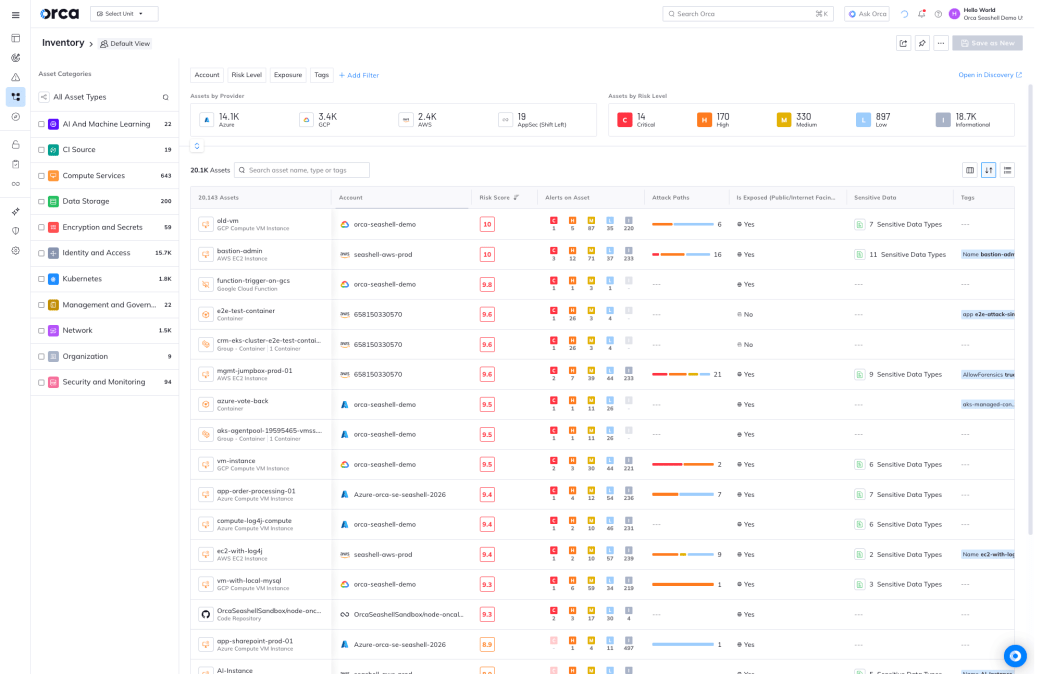Image resolution: width=1042 pixels, height=674 pixels.
Task: Filter by AppSec Shift Left provider
Action: tap(533, 120)
